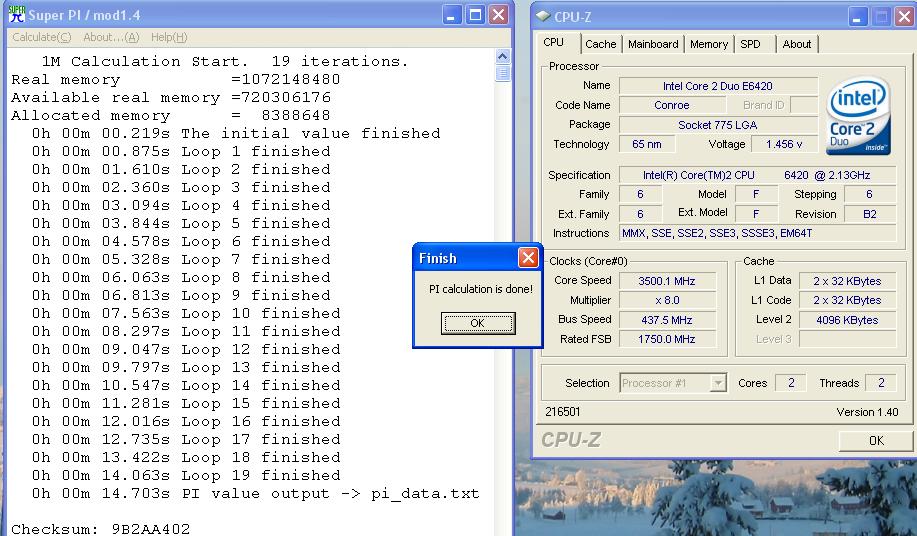Click Rated FSB value '1750.0 MHz'
The height and width of the screenshot is (536, 917).
point(667,339)
